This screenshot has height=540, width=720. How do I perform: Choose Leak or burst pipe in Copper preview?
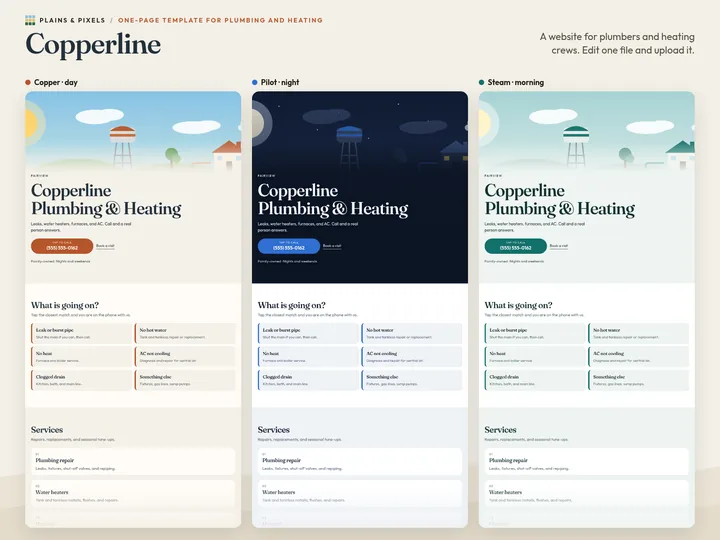click(x=81, y=333)
